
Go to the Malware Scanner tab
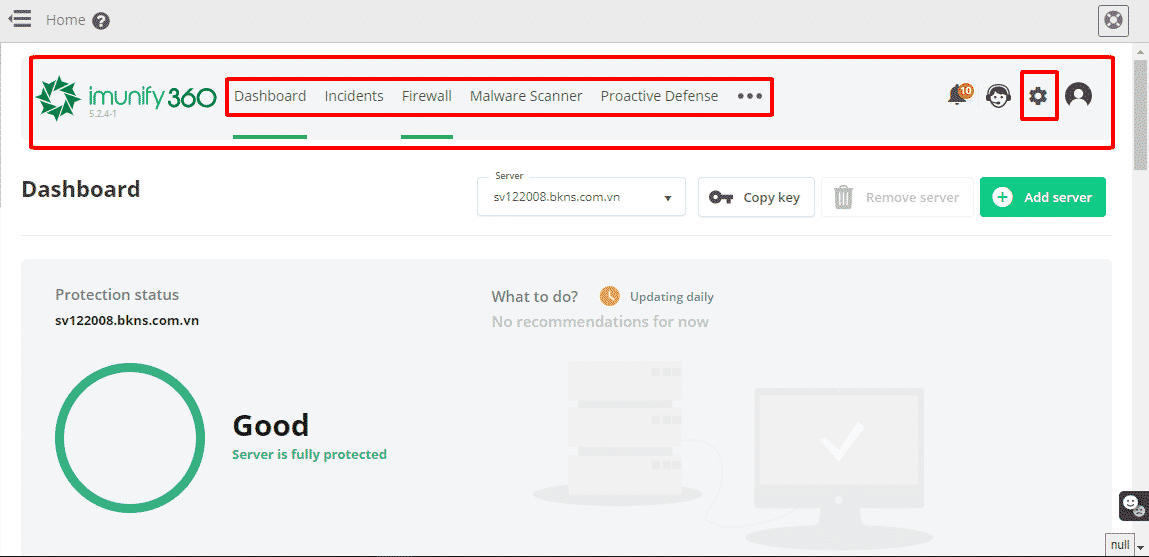(x=526, y=97)
